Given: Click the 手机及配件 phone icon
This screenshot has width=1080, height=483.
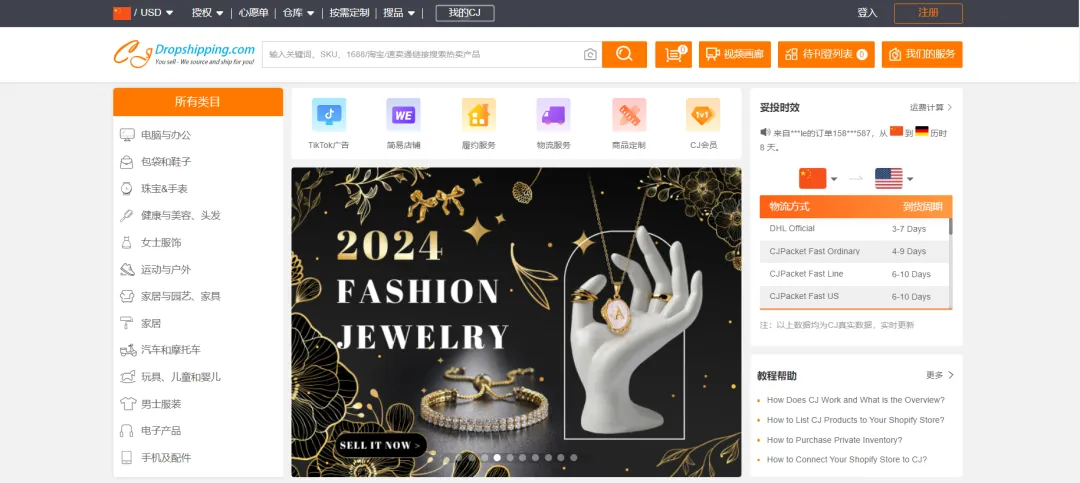Looking at the screenshot, I should pyautogui.click(x=127, y=458).
